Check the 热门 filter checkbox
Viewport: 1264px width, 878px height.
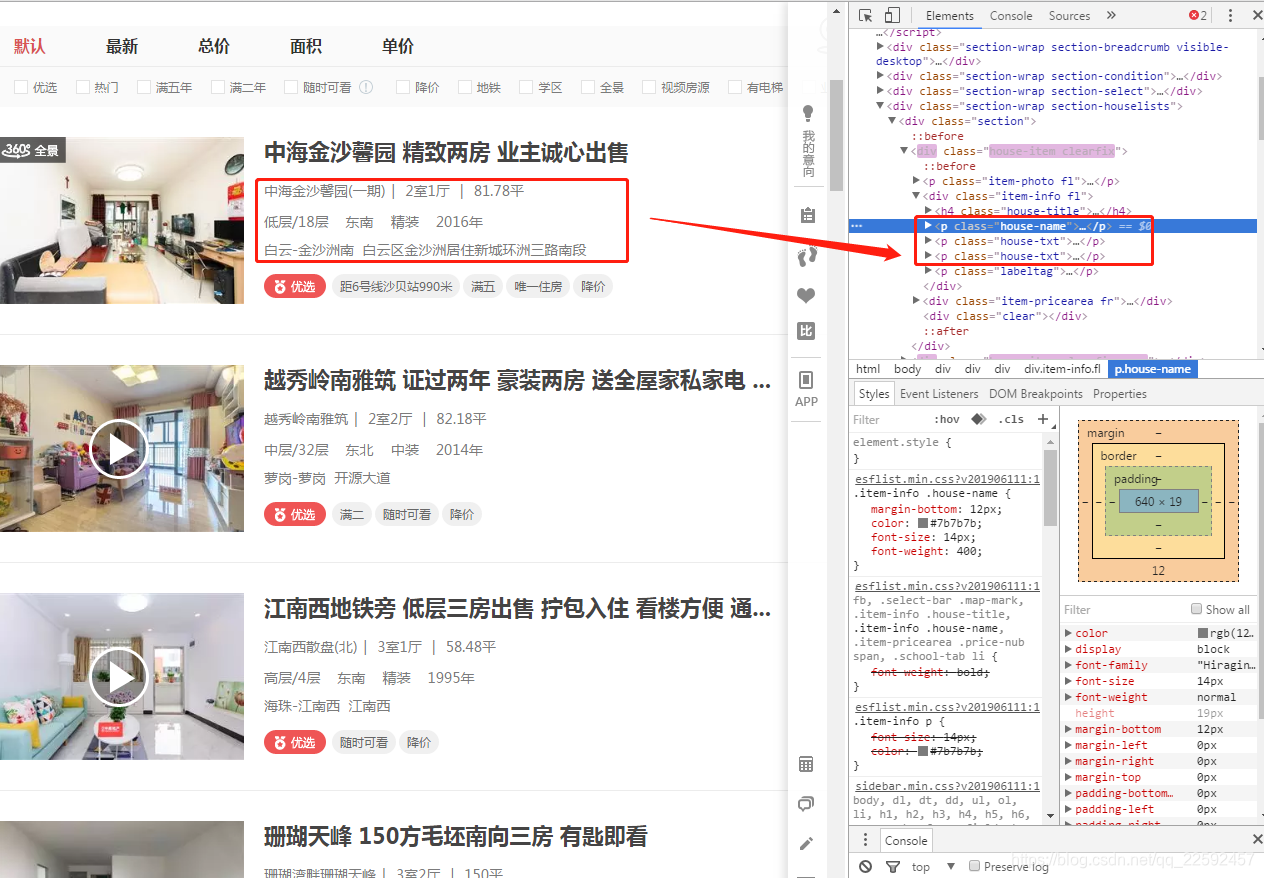coord(83,87)
